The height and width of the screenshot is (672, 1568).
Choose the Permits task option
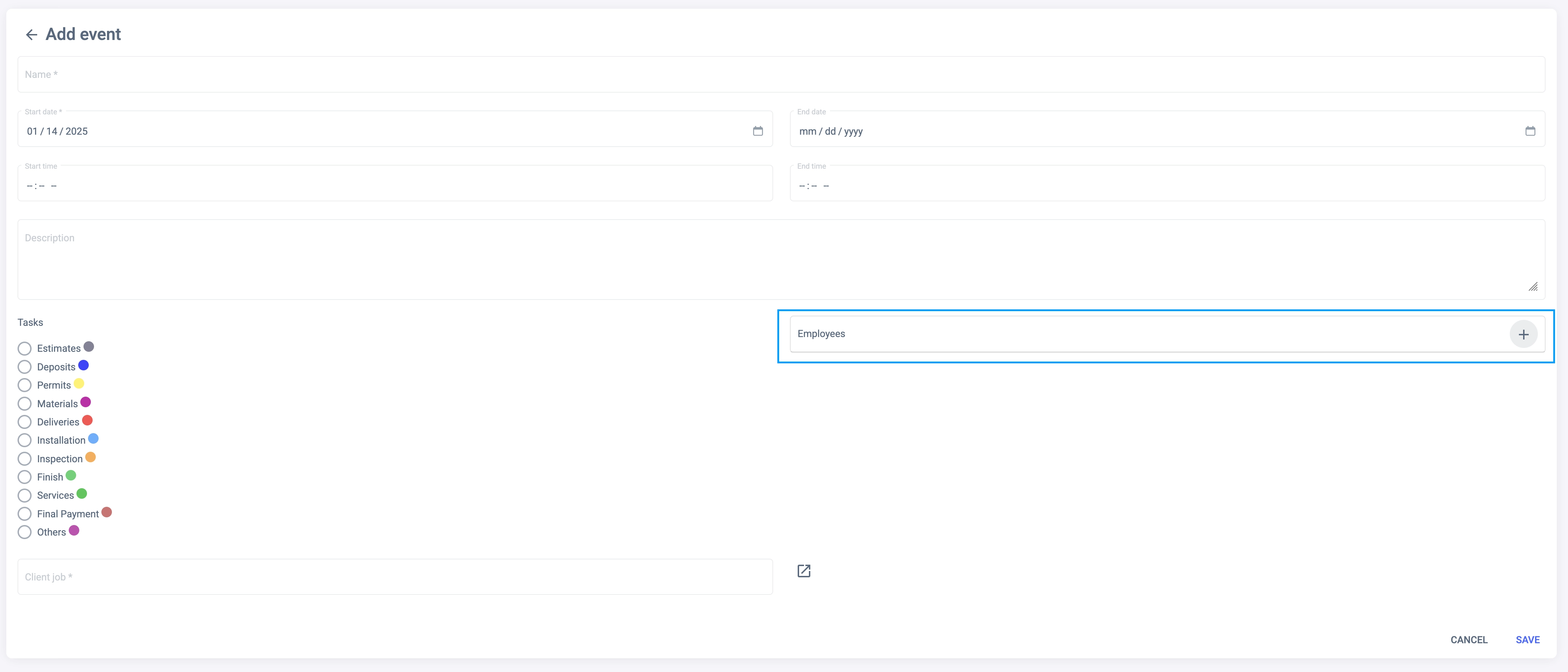(24, 385)
